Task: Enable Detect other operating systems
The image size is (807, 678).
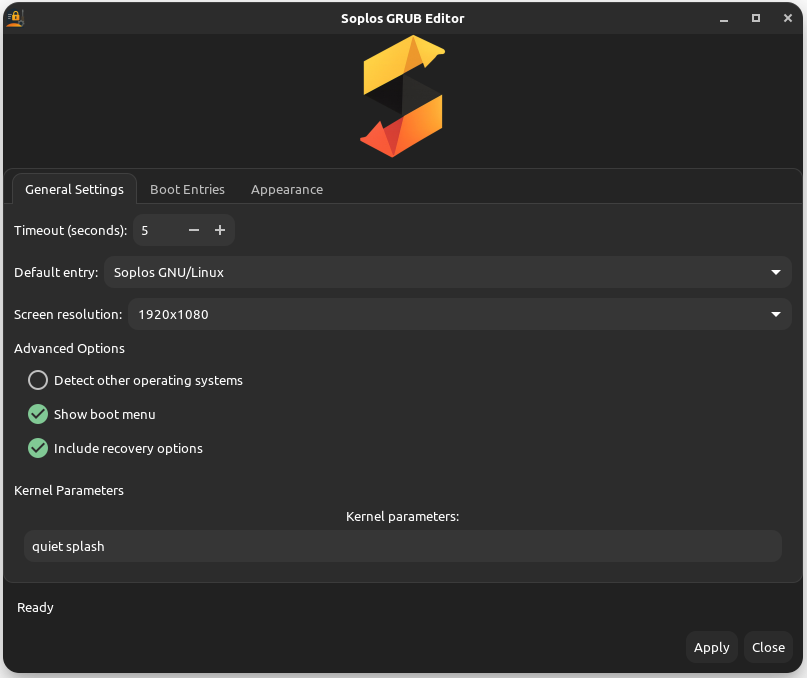Action: coord(38,380)
